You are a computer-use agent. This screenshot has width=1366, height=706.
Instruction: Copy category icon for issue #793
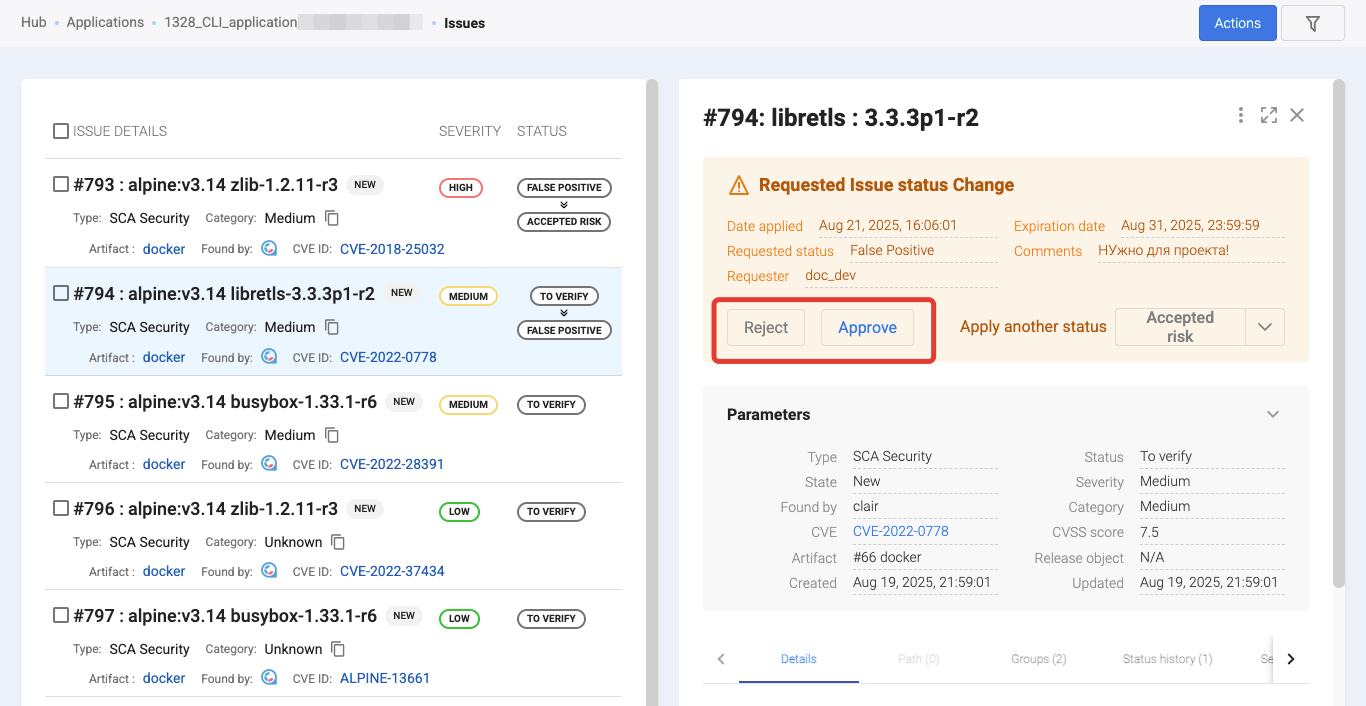click(332, 218)
